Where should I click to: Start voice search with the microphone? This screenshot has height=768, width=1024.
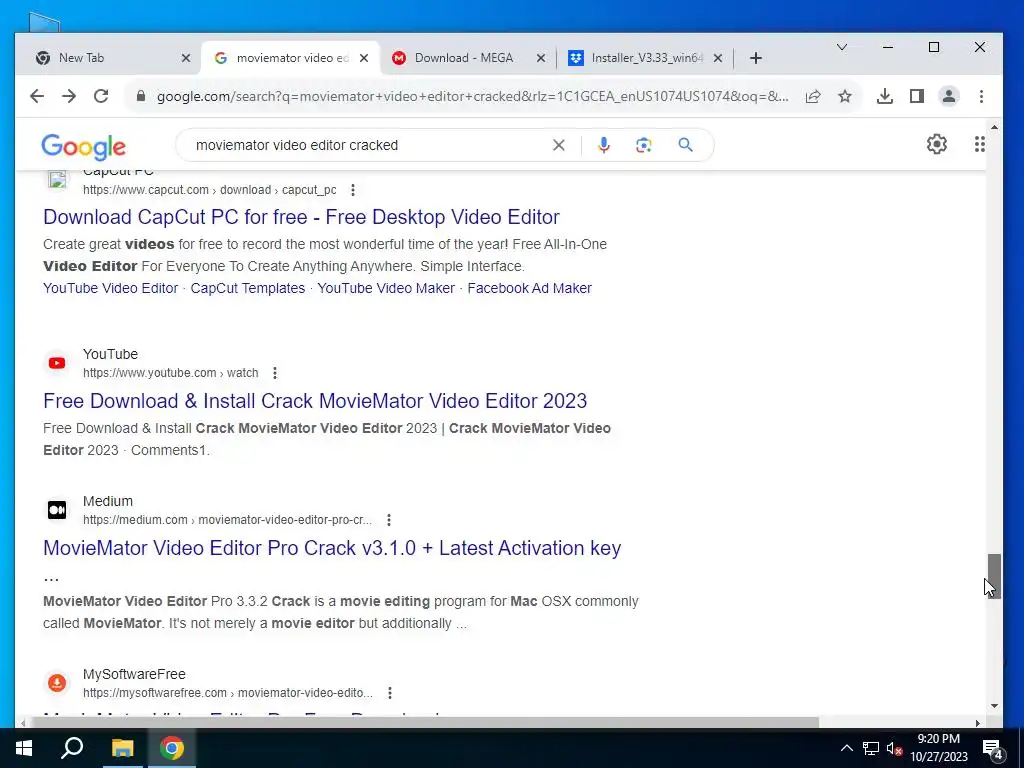point(604,145)
